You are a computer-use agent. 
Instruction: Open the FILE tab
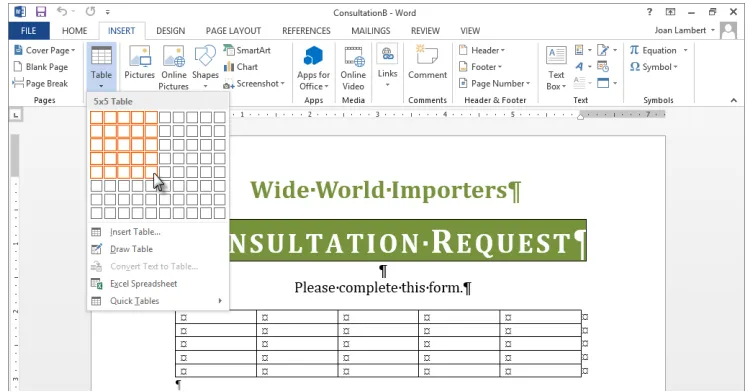pos(29,31)
